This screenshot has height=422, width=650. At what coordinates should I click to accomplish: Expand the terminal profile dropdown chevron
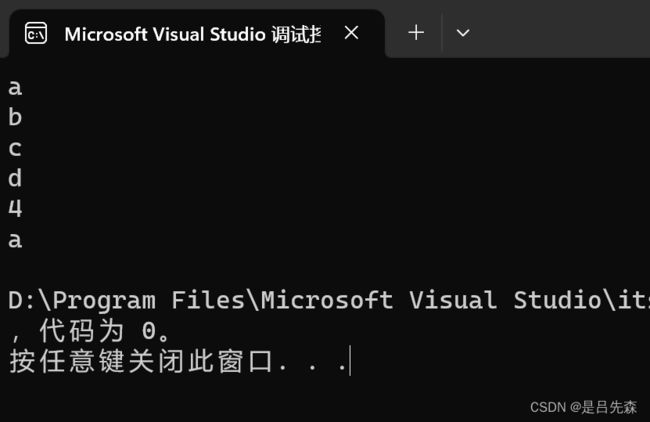(x=463, y=33)
